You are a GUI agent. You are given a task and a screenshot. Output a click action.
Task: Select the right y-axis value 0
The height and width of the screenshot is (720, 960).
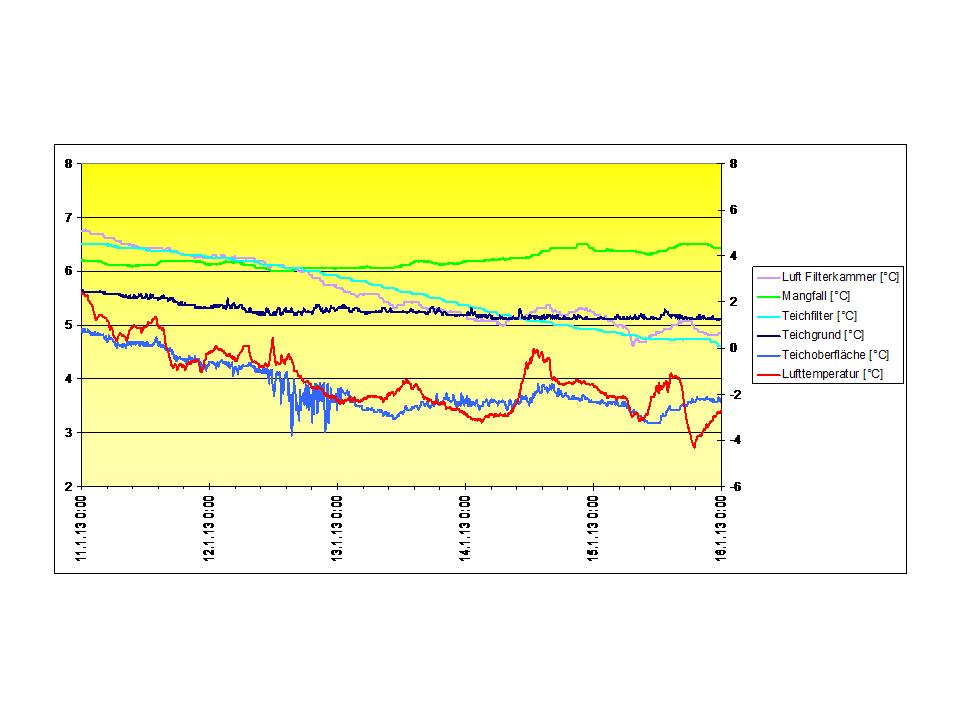click(x=735, y=348)
